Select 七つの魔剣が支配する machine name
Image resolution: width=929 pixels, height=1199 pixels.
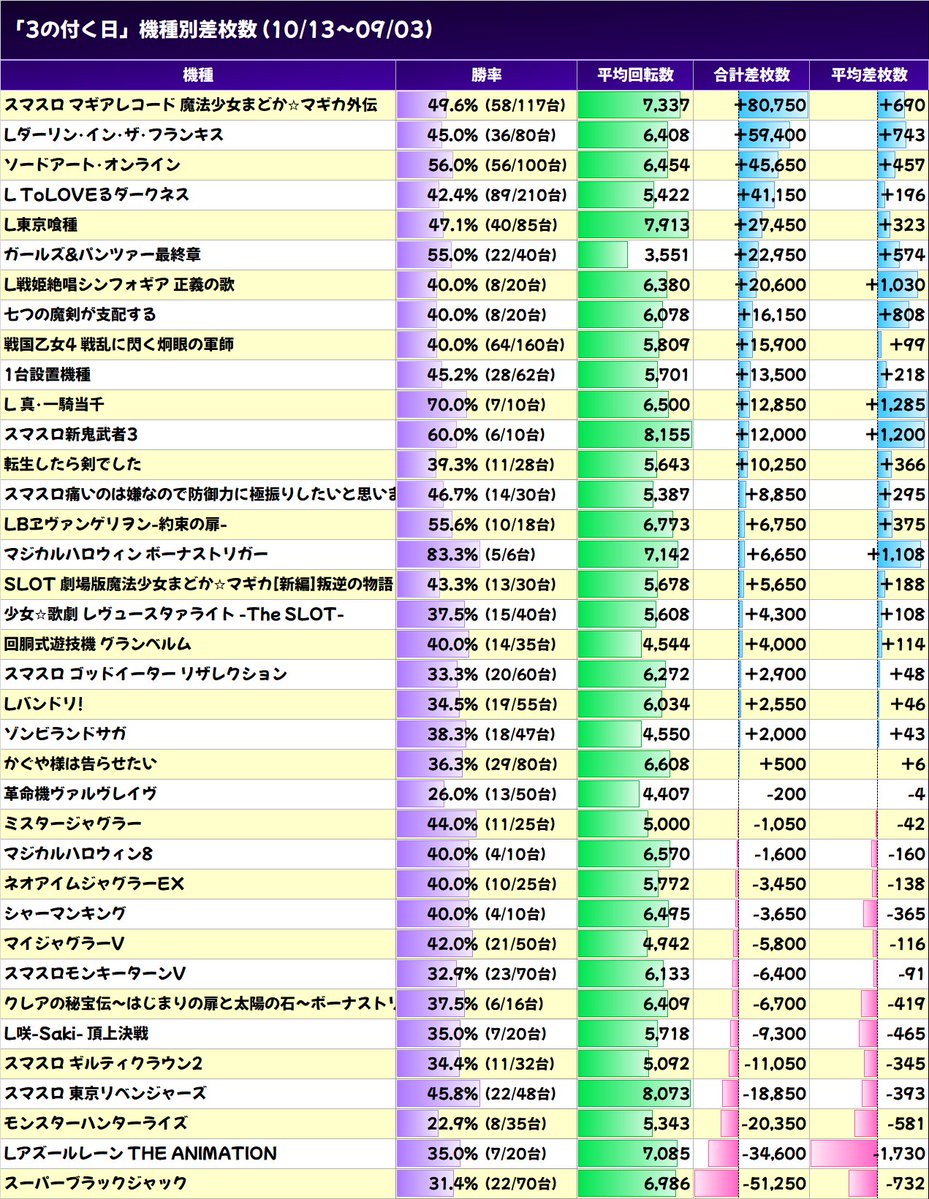click(x=80, y=314)
